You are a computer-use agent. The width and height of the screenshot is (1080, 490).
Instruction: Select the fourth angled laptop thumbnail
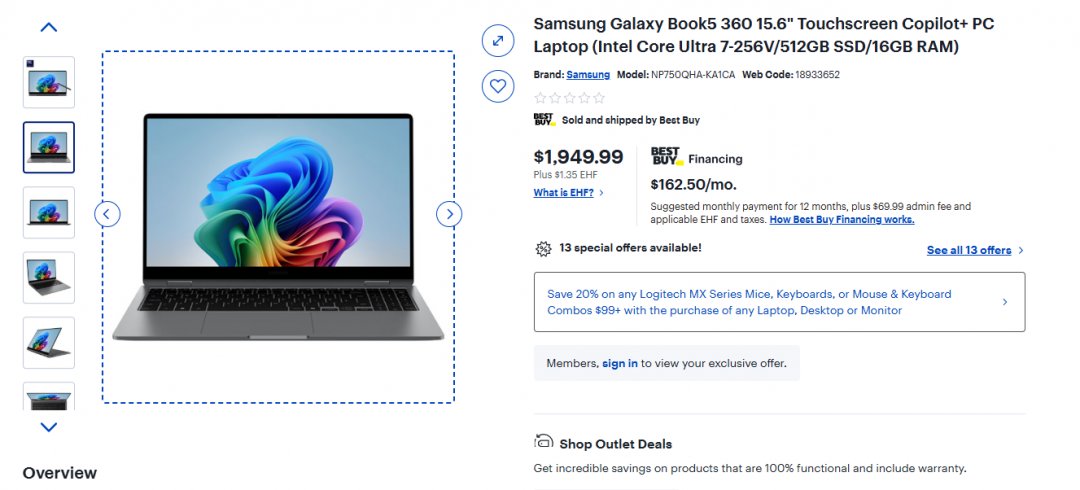tap(48, 277)
